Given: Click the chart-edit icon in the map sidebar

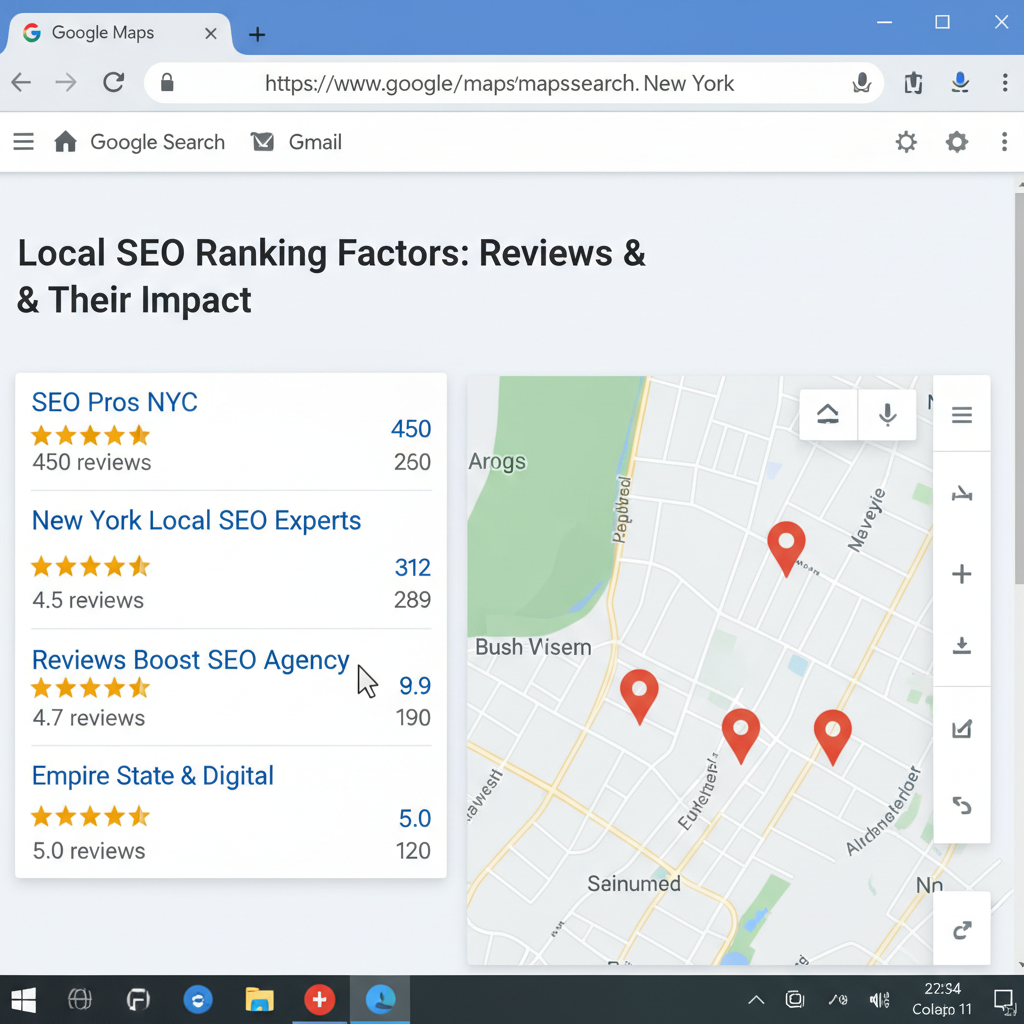Looking at the screenshot, I should pyautogui.click(x=961, y=728).
